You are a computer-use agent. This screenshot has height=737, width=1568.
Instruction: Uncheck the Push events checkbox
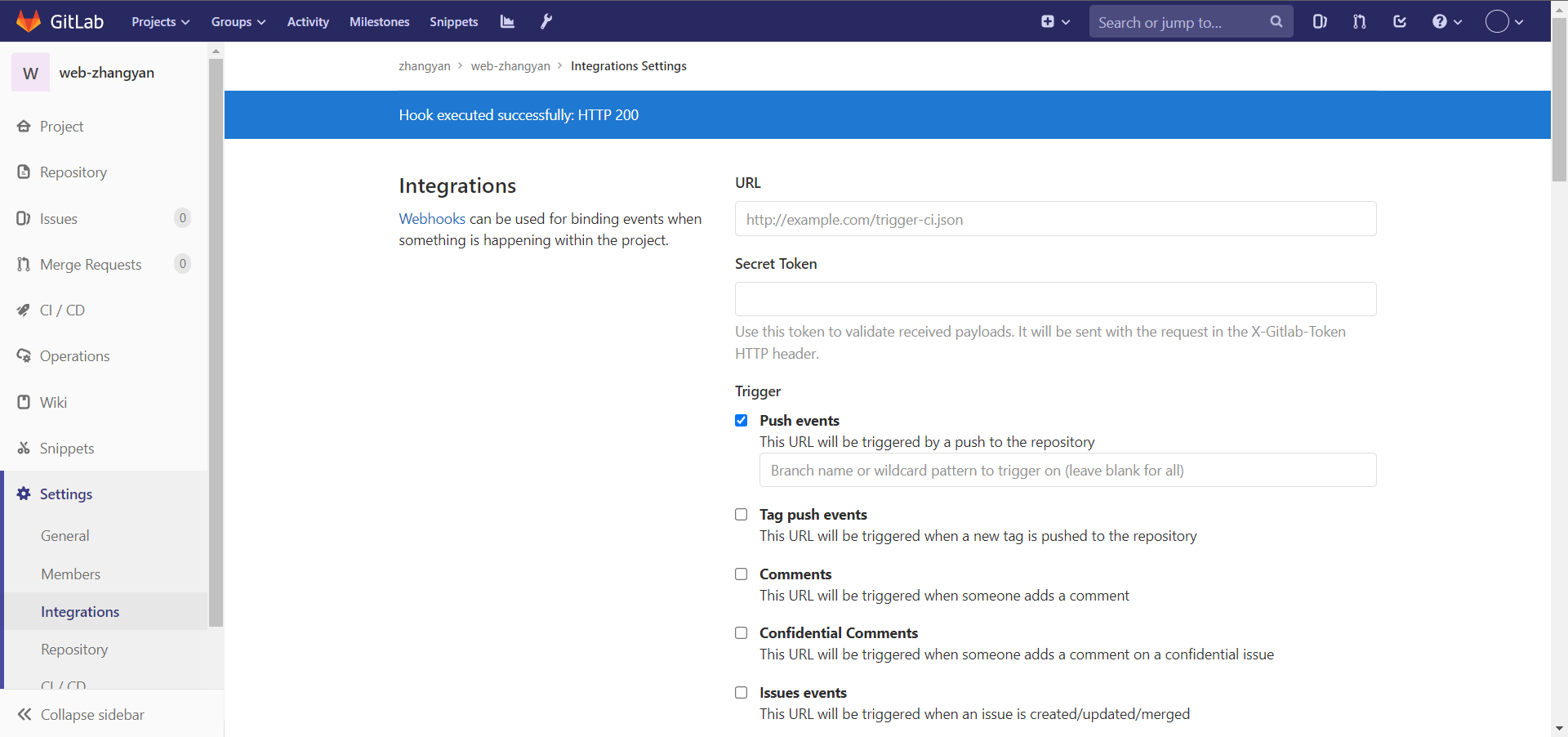[742, 421]
